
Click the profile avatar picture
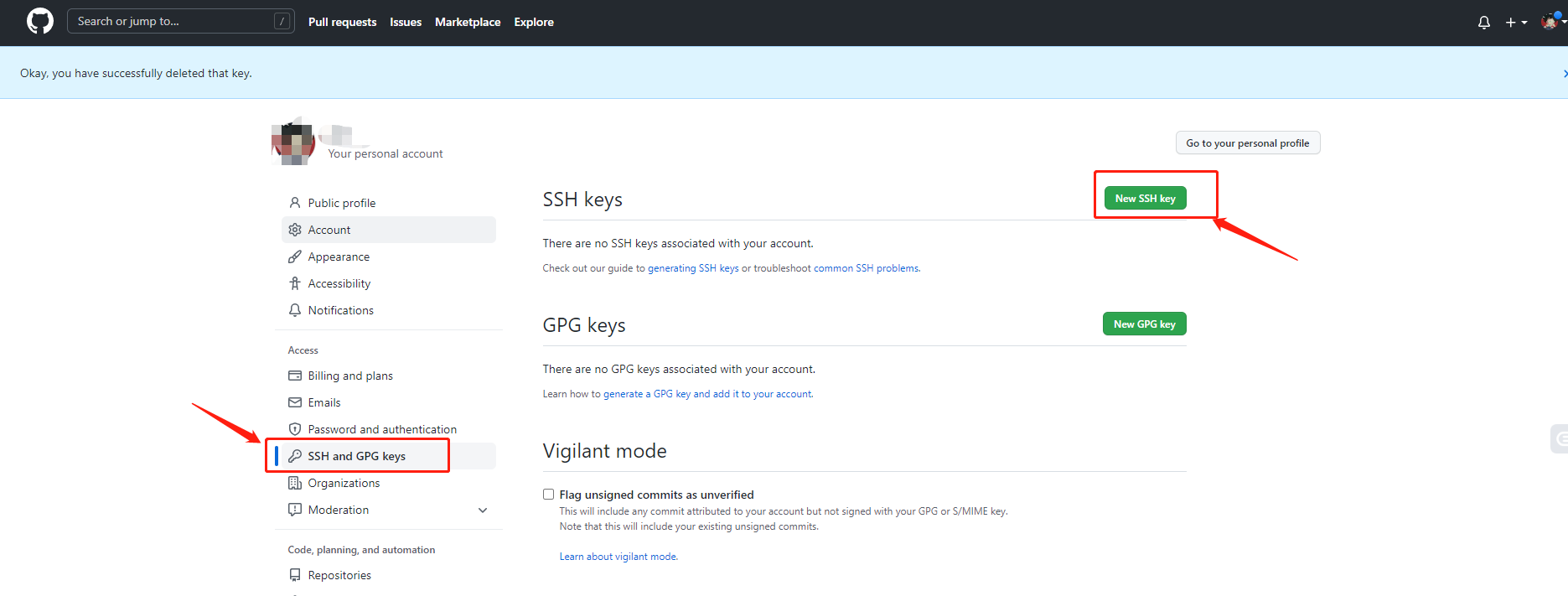coord(293,143)
